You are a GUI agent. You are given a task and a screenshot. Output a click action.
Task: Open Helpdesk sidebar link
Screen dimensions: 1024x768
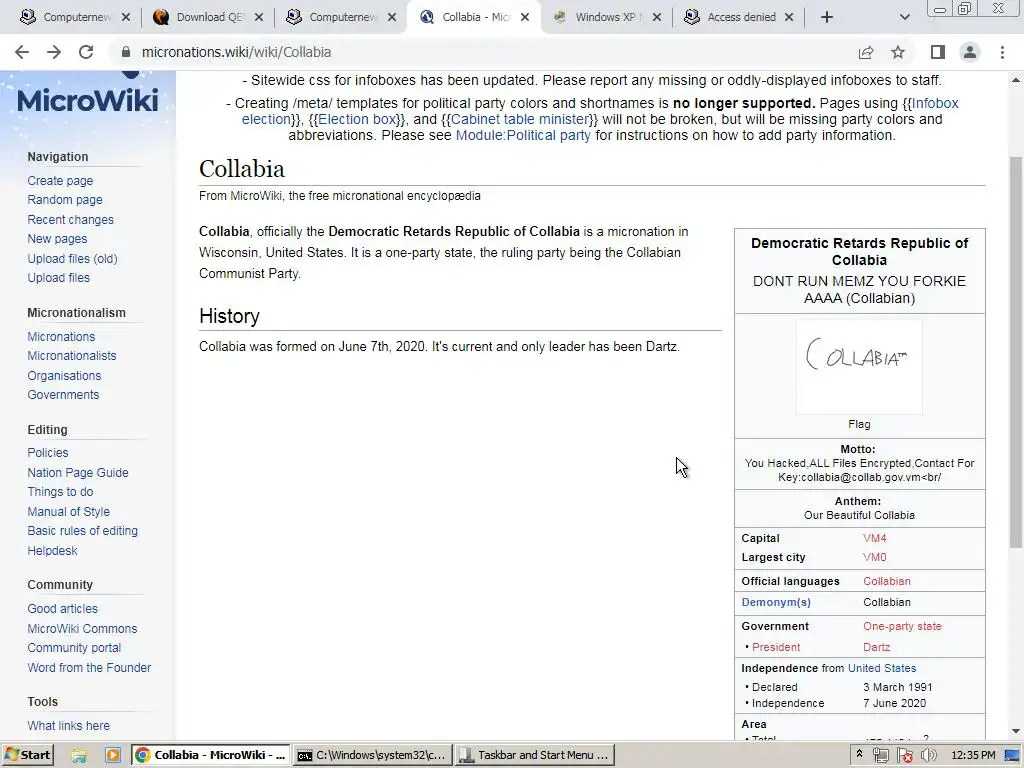pyautogui.click(x=52, y=551)
